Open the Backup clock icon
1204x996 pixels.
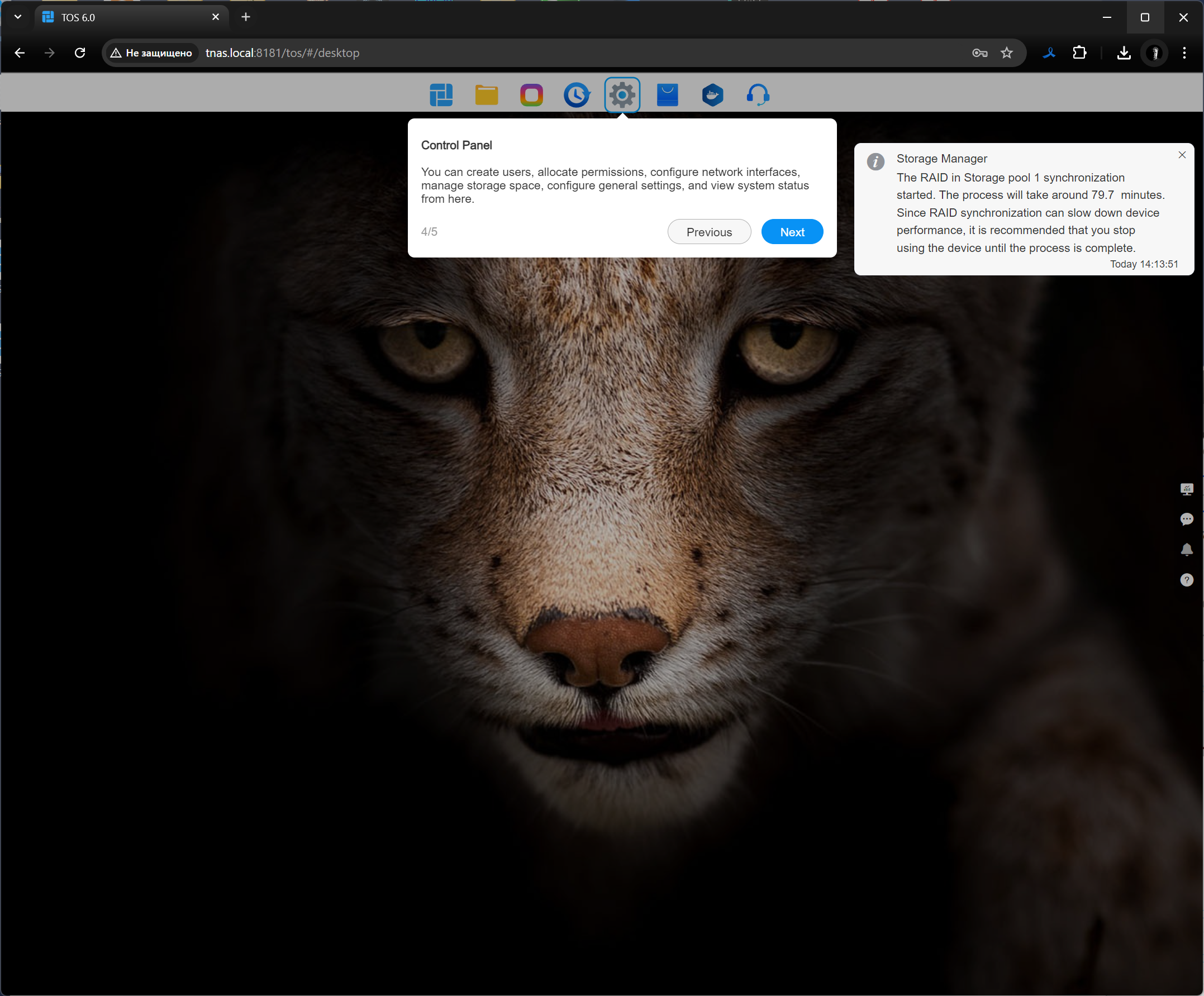576,94
